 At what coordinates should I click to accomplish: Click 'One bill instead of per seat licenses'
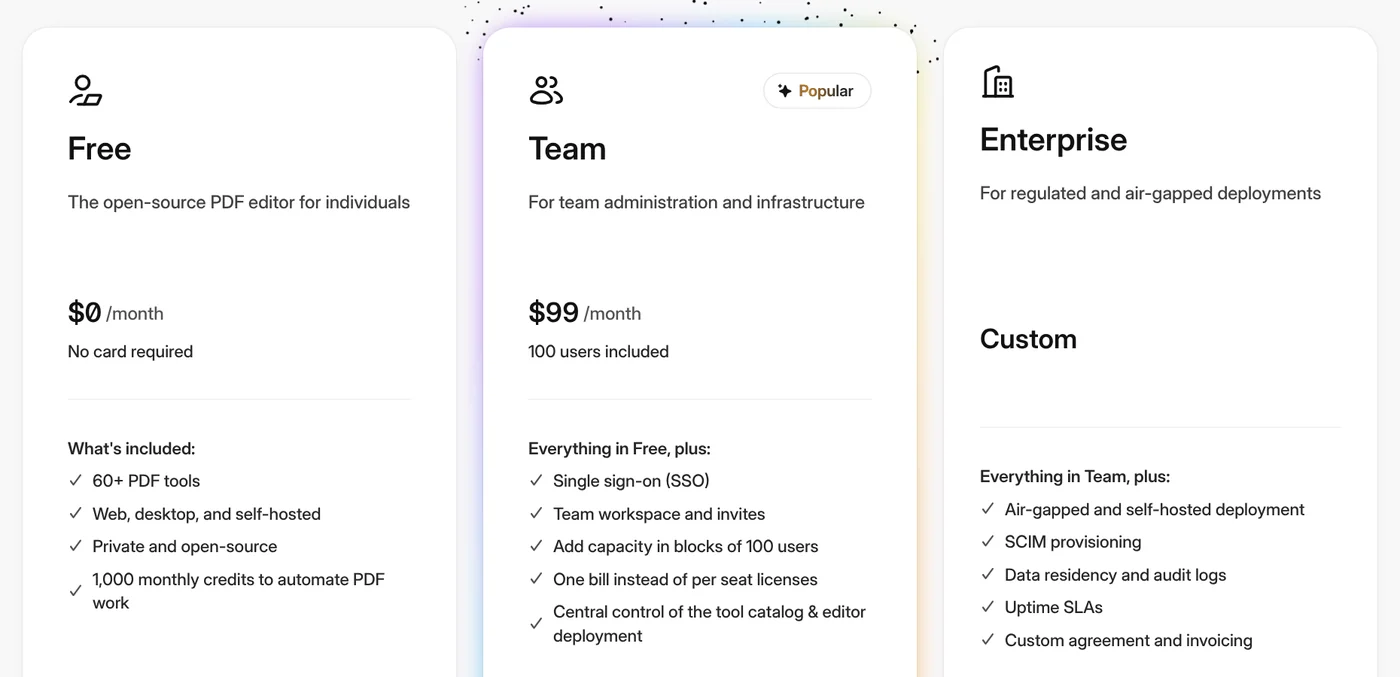point(685,579)
